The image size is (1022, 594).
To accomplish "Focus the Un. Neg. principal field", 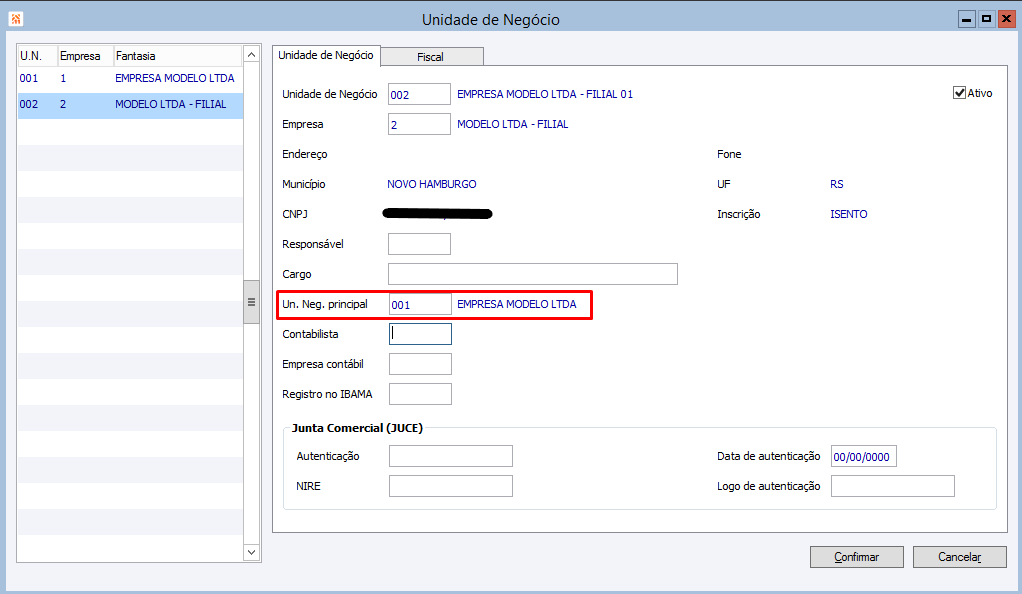I will tap(420, 304).
